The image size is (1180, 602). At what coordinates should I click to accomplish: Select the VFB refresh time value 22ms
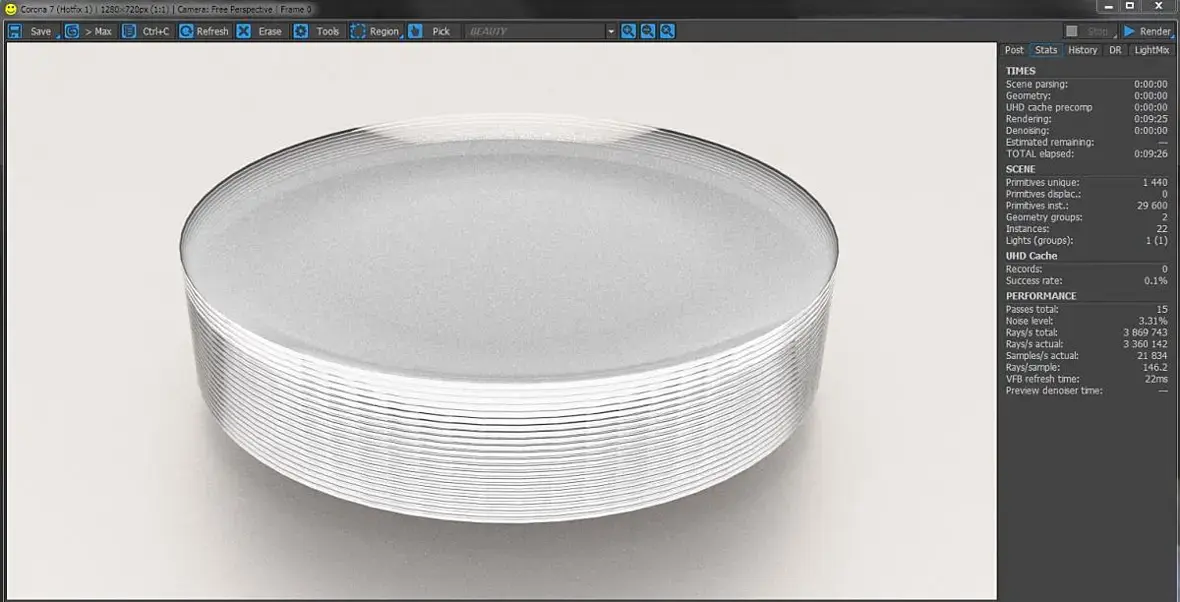click(1158, 379)
